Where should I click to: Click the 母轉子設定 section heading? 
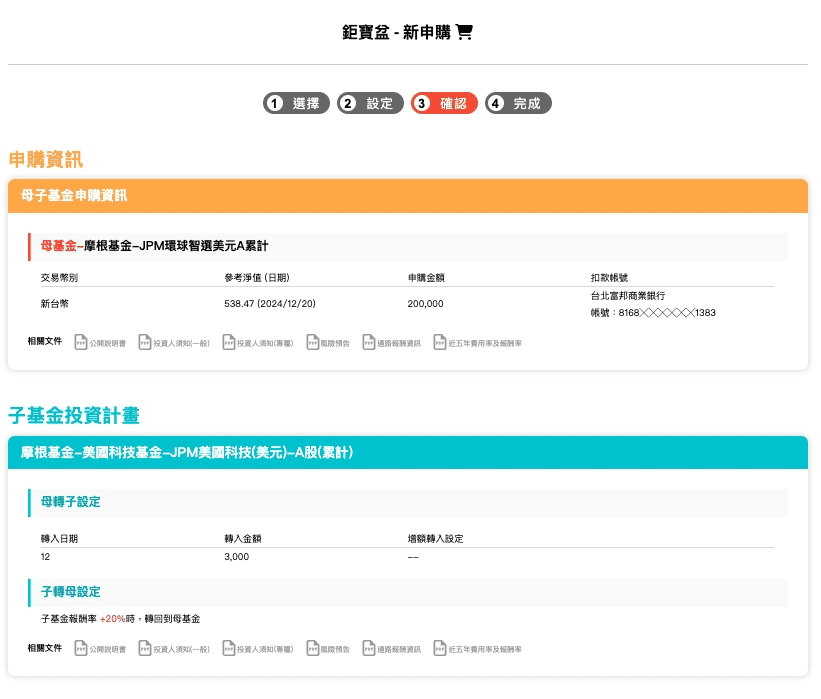[71, 502]
